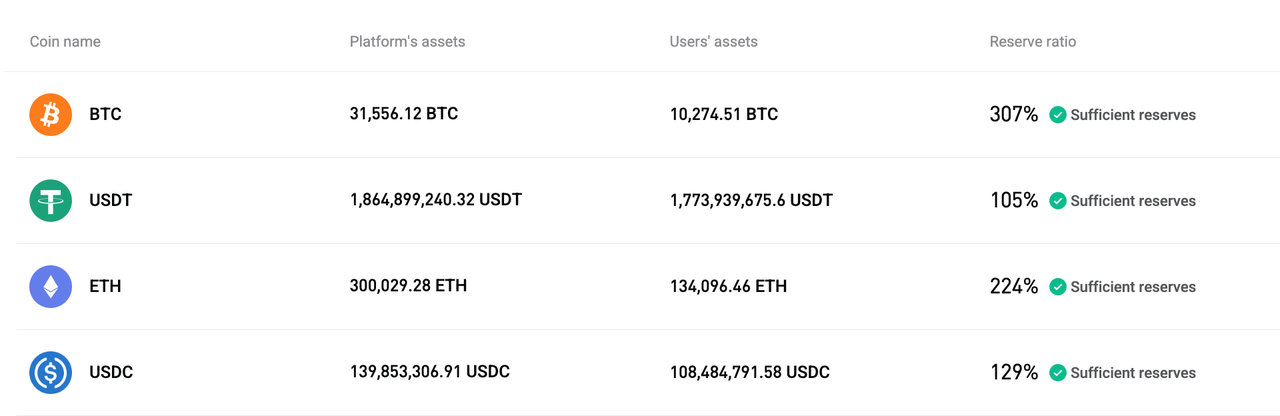Viewport: 1280px width, 416px height.
Task: Click green checkmark beside USDC sufficient reserves
Action: [x=1057, y=373]
